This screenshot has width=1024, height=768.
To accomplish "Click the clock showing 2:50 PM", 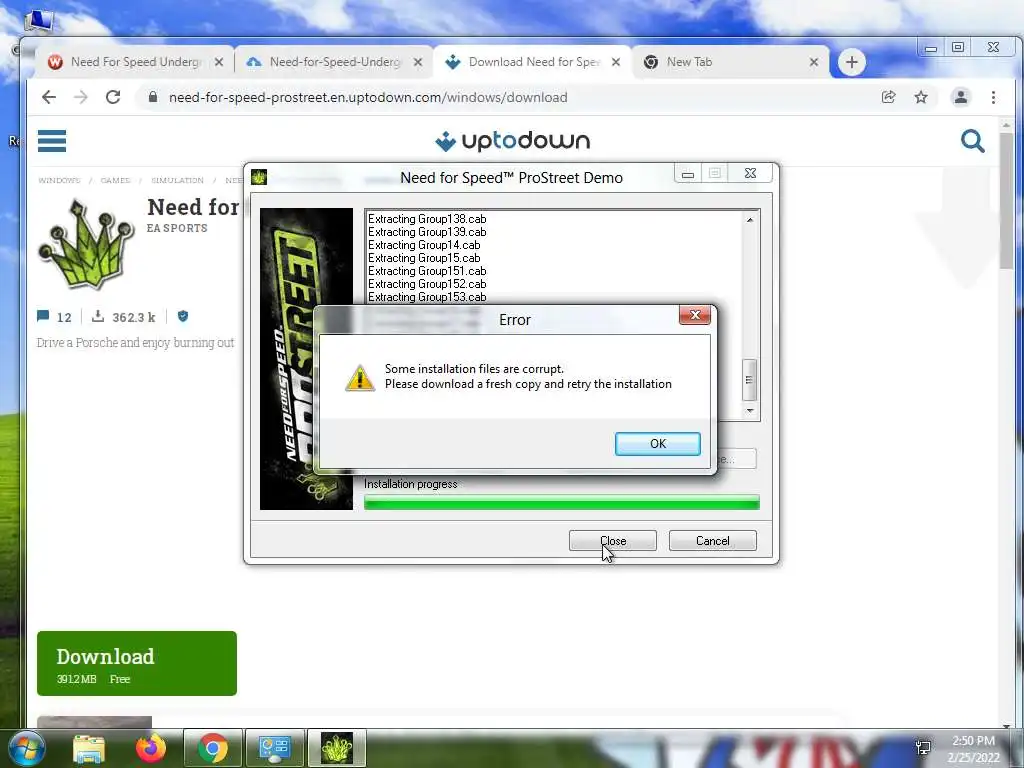I will 973,741.
